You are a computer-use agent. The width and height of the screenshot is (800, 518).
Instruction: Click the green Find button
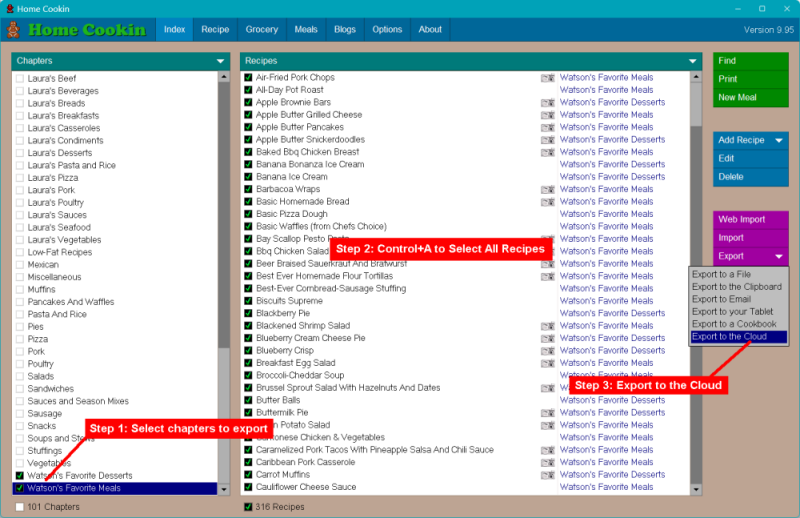[x=751, y=61]
